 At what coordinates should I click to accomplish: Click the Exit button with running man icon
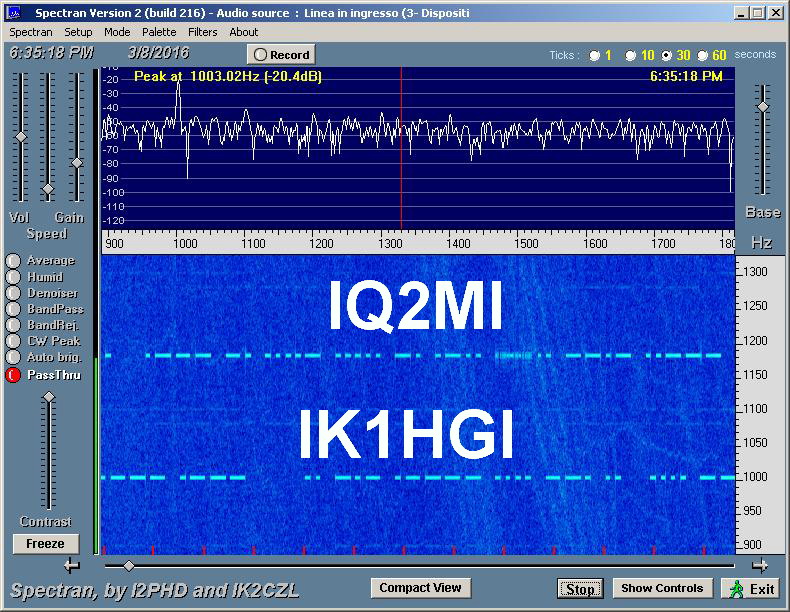[x=752, y=588]
